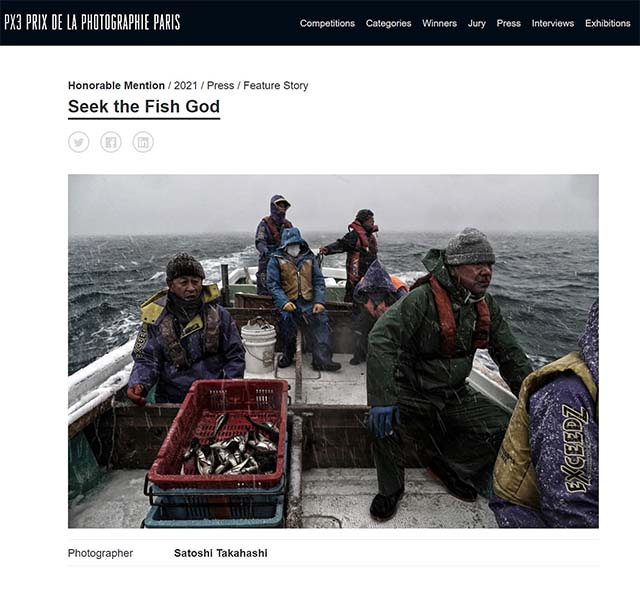Select Press in the top navigation
Viewport: 640px width, 589px height.
[509, 23]
